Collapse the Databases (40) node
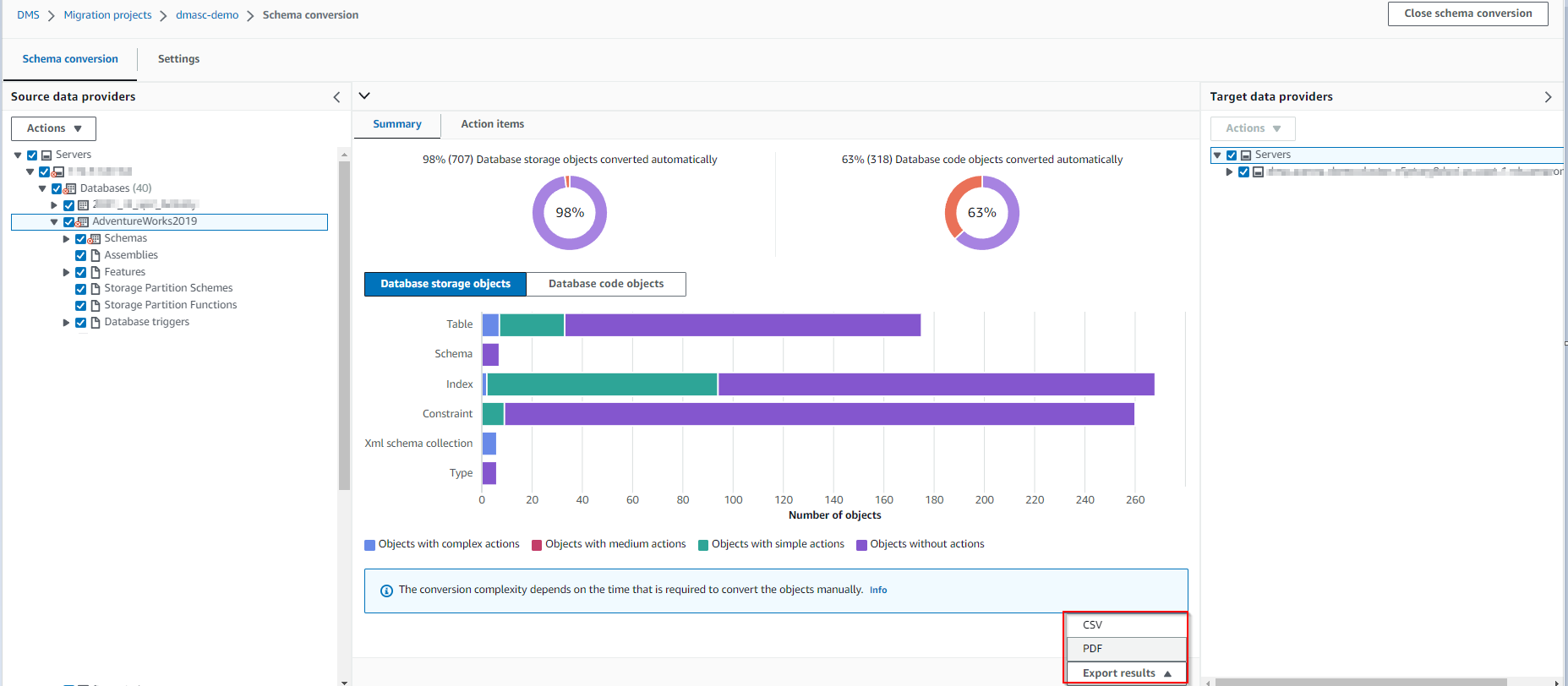 coord(42,188)
